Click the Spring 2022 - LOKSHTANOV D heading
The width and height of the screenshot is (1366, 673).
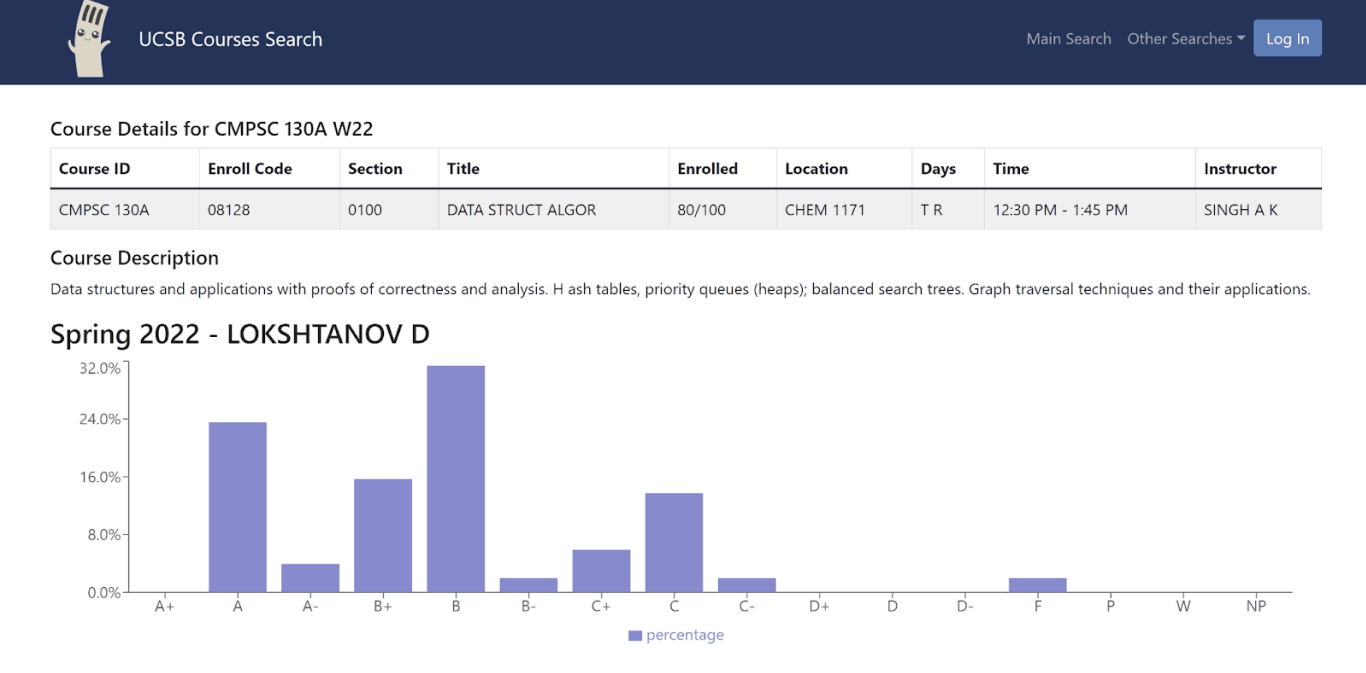[x=240, y=334]
